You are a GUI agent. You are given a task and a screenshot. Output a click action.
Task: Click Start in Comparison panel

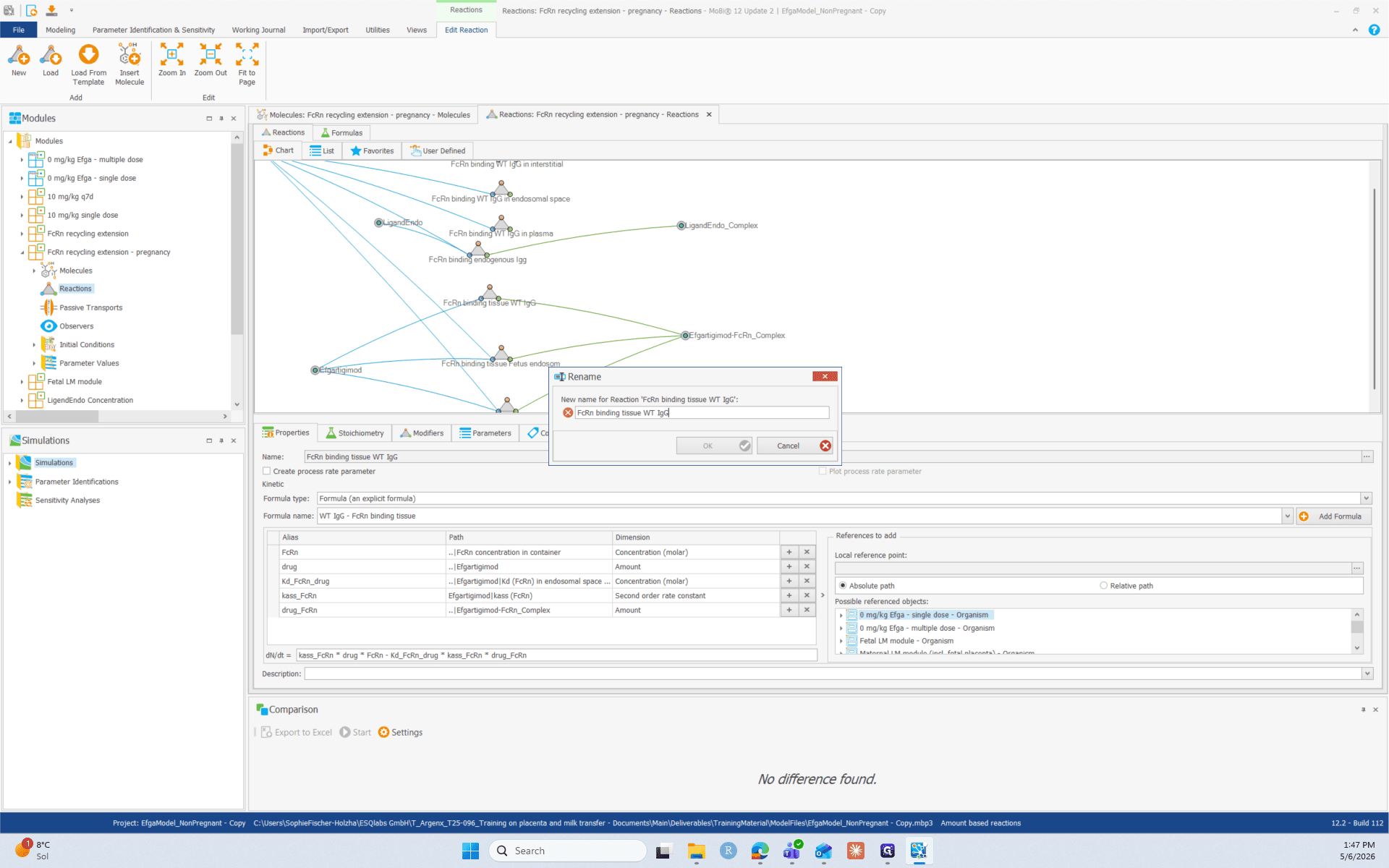[x=355, y=732]
